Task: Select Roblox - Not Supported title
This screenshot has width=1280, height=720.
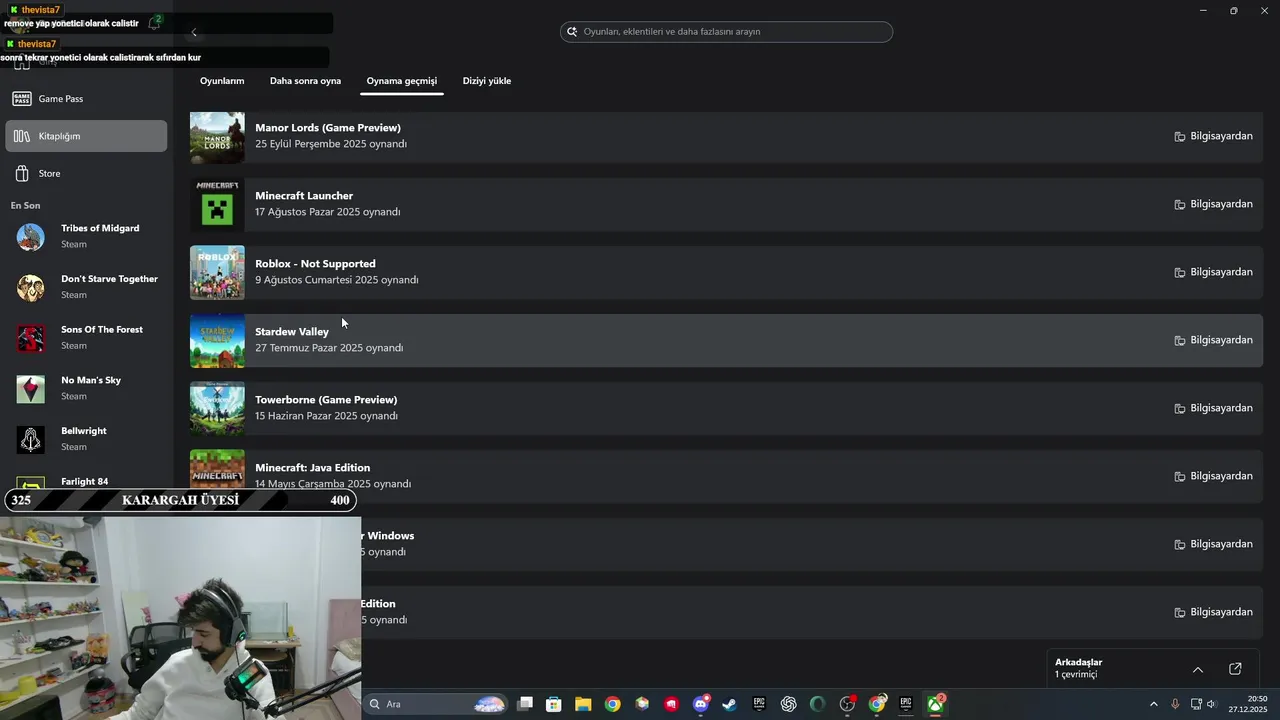Action: 315,264
